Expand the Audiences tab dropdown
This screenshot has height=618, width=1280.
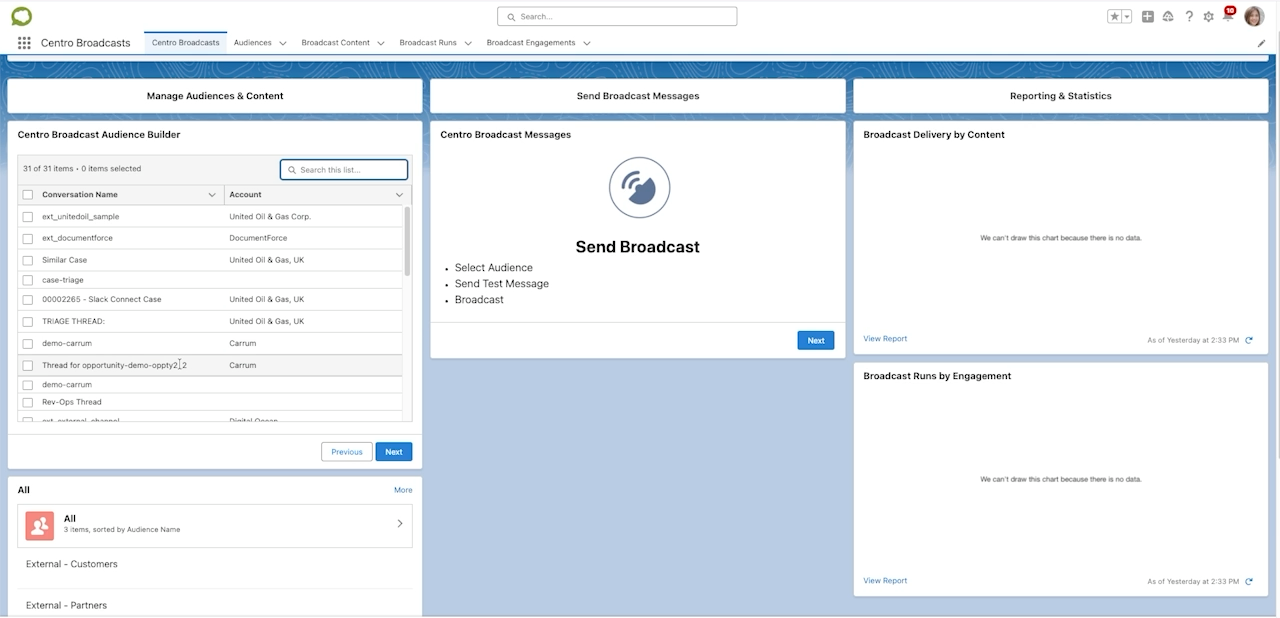pos(283,43)
